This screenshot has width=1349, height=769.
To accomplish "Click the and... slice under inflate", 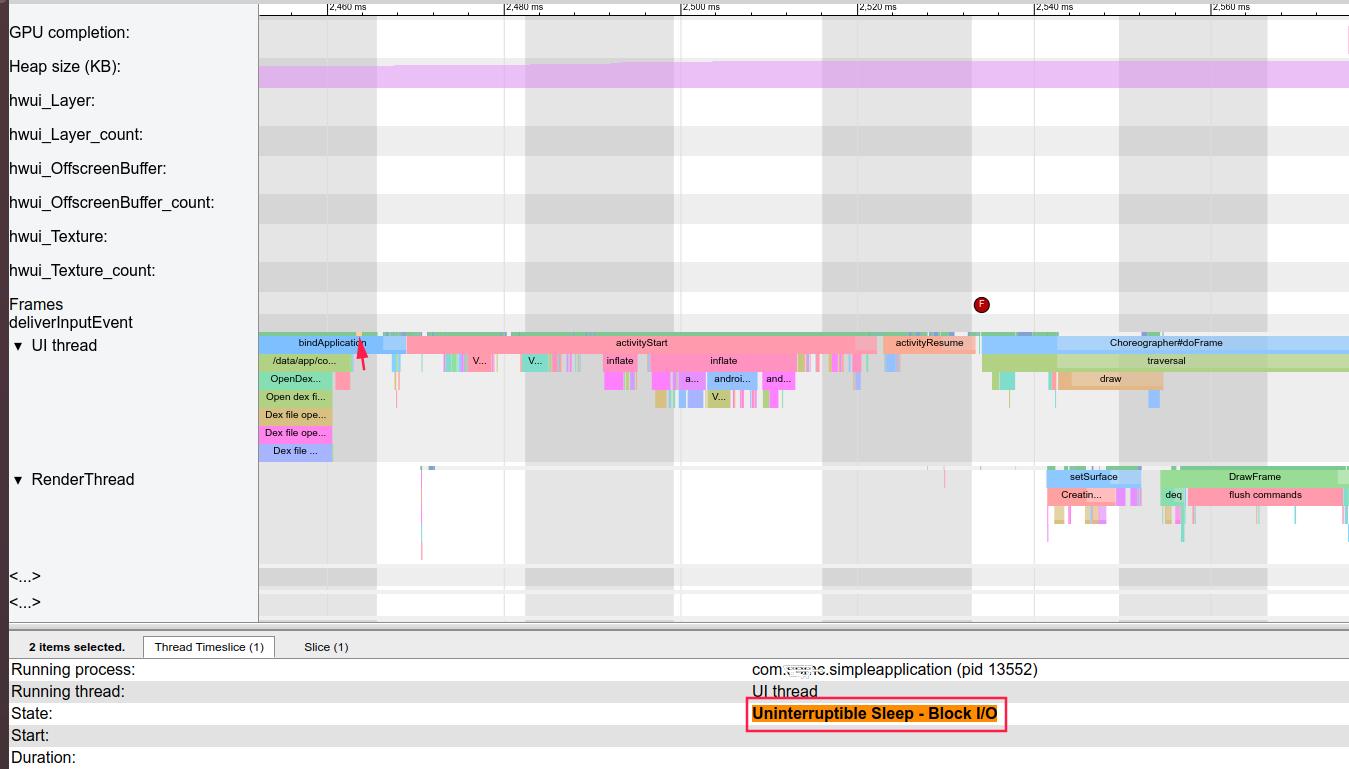I will [x=778, y=379].
